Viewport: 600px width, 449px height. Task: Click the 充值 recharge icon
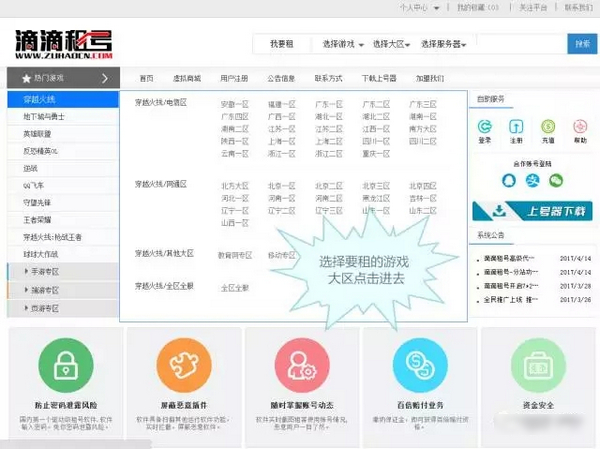548,127
